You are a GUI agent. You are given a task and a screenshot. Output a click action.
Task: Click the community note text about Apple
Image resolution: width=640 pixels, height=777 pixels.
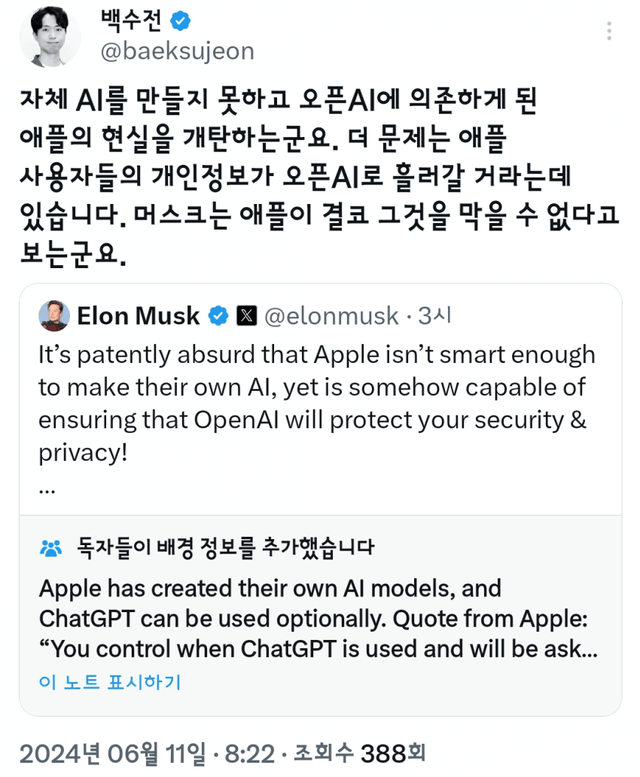318,617
